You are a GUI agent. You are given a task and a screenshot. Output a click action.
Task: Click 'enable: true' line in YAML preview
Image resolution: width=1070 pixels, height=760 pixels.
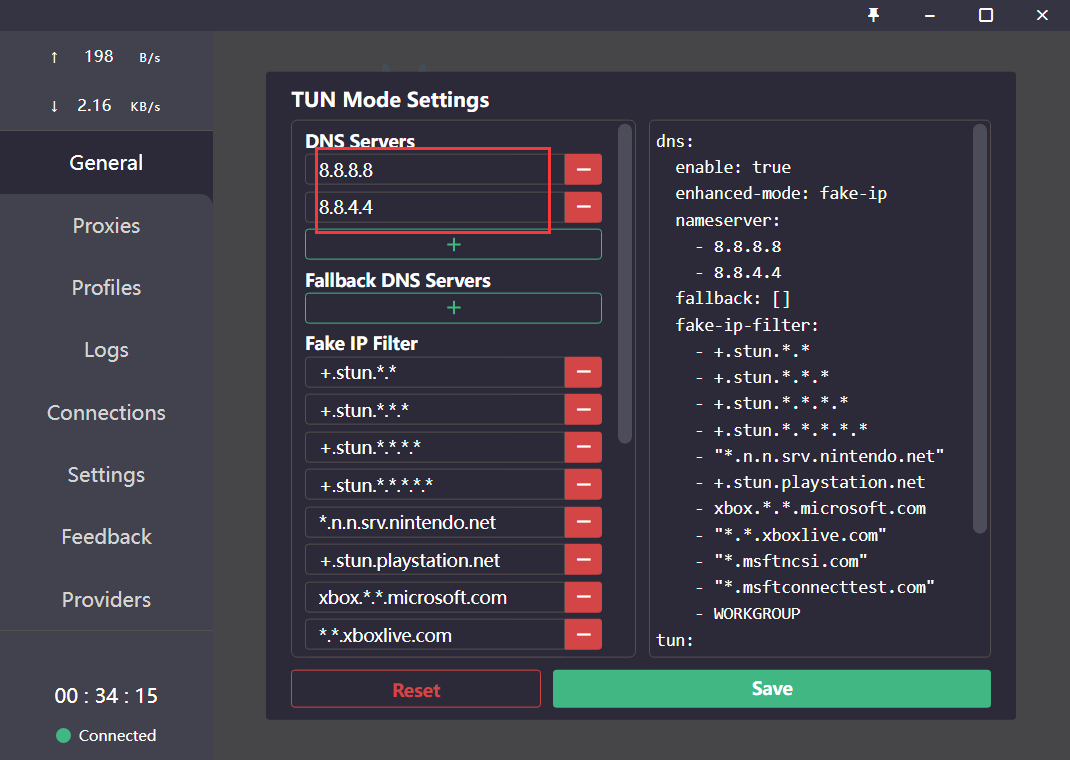click(733, 167)
